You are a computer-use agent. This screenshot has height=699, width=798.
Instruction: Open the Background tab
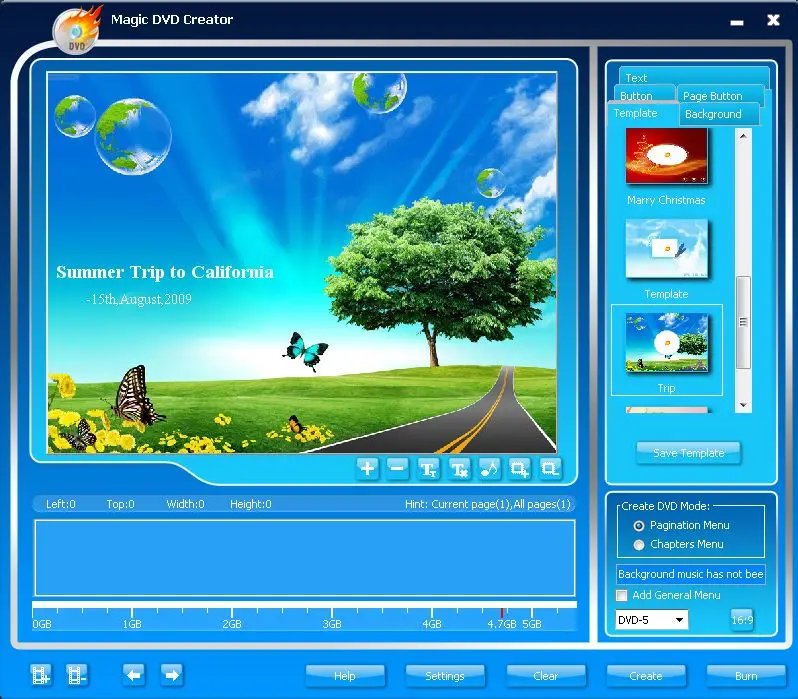tap(719, 114)
